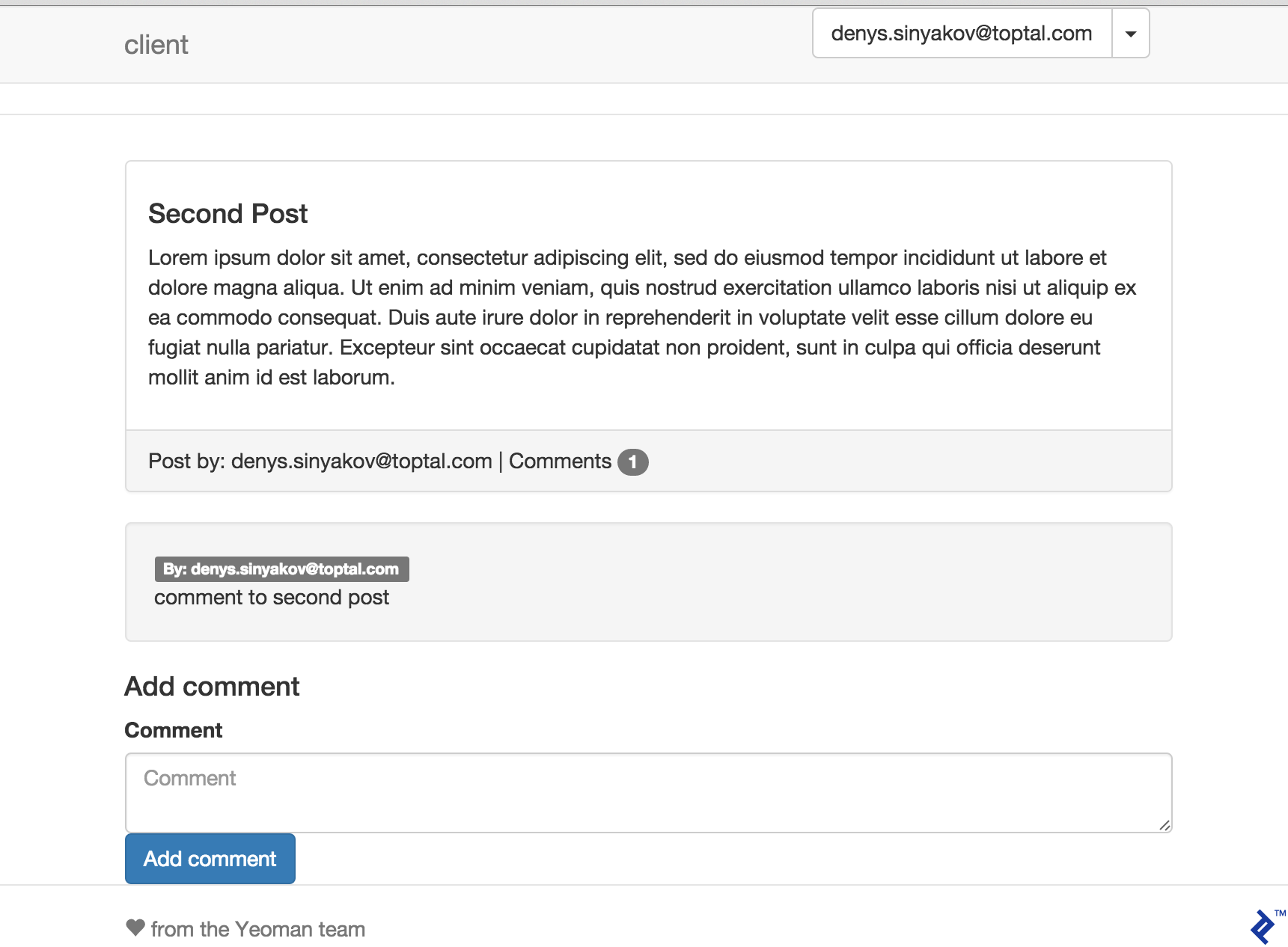Click the "from the Yeoman team" footer text
The height and width of the screenshot is (947, 1288).
point(258,929)
